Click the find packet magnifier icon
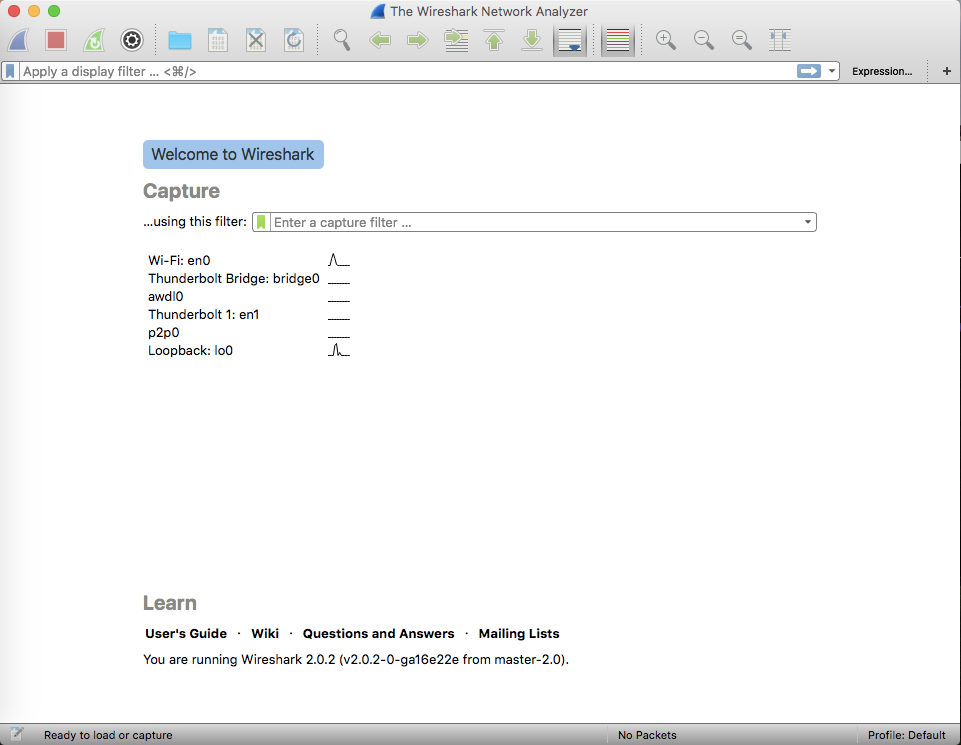 (342, 40)
